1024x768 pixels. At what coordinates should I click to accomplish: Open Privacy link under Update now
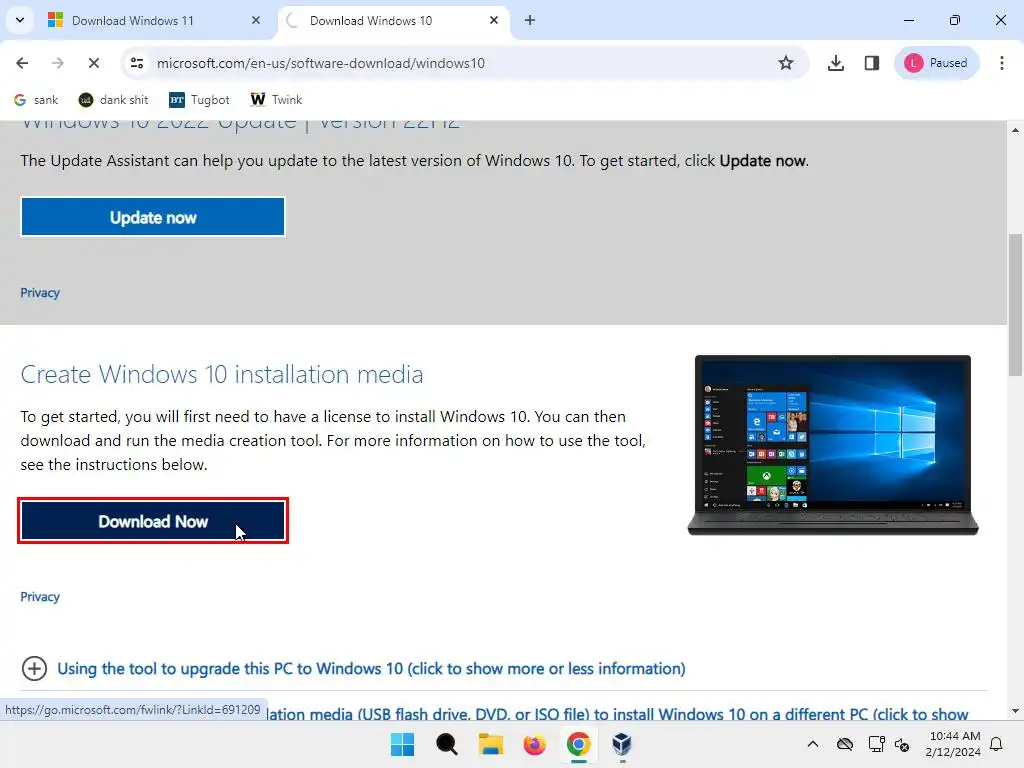pyautogui.click(x=40, y=293)
